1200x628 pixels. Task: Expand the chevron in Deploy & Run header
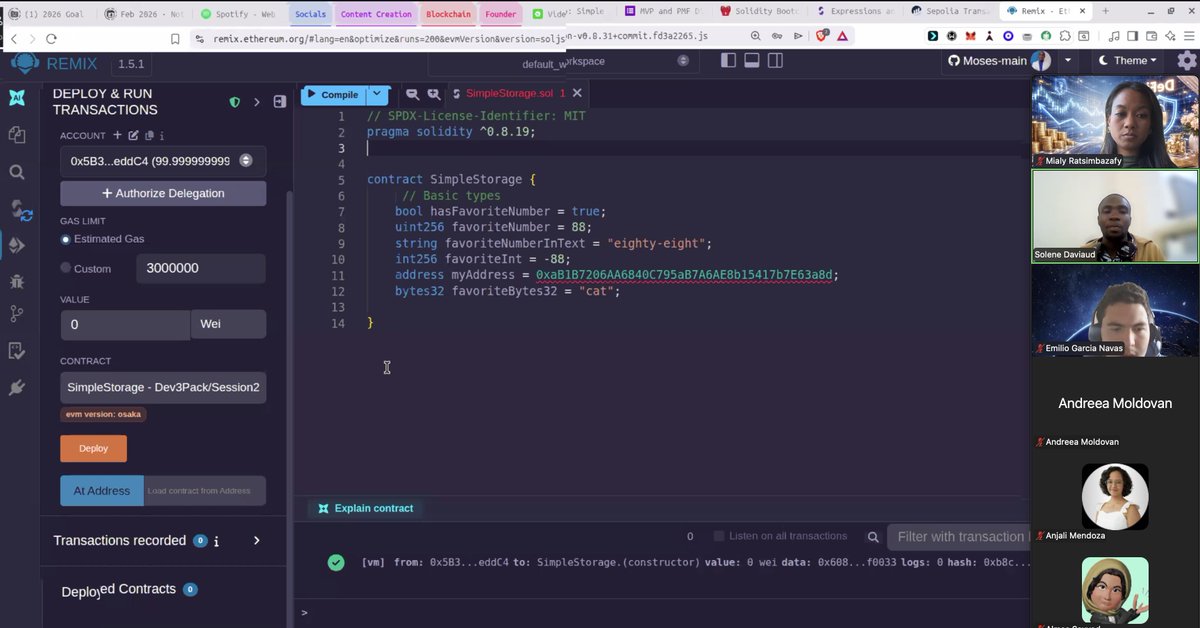(257, 102)
